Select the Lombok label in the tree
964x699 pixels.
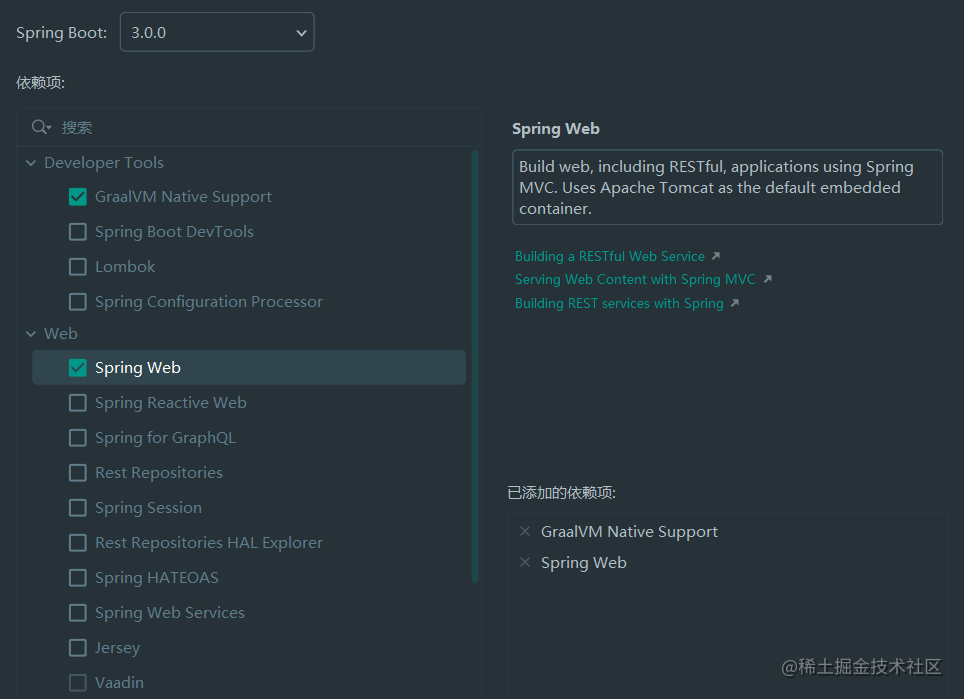(x=125, y=267)
